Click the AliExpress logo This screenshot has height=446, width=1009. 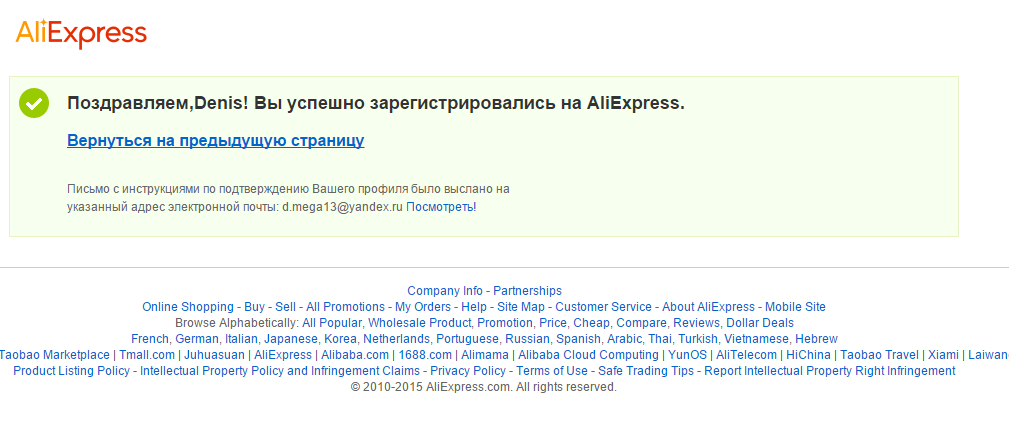pyautogui.click(x=81, y=33)
